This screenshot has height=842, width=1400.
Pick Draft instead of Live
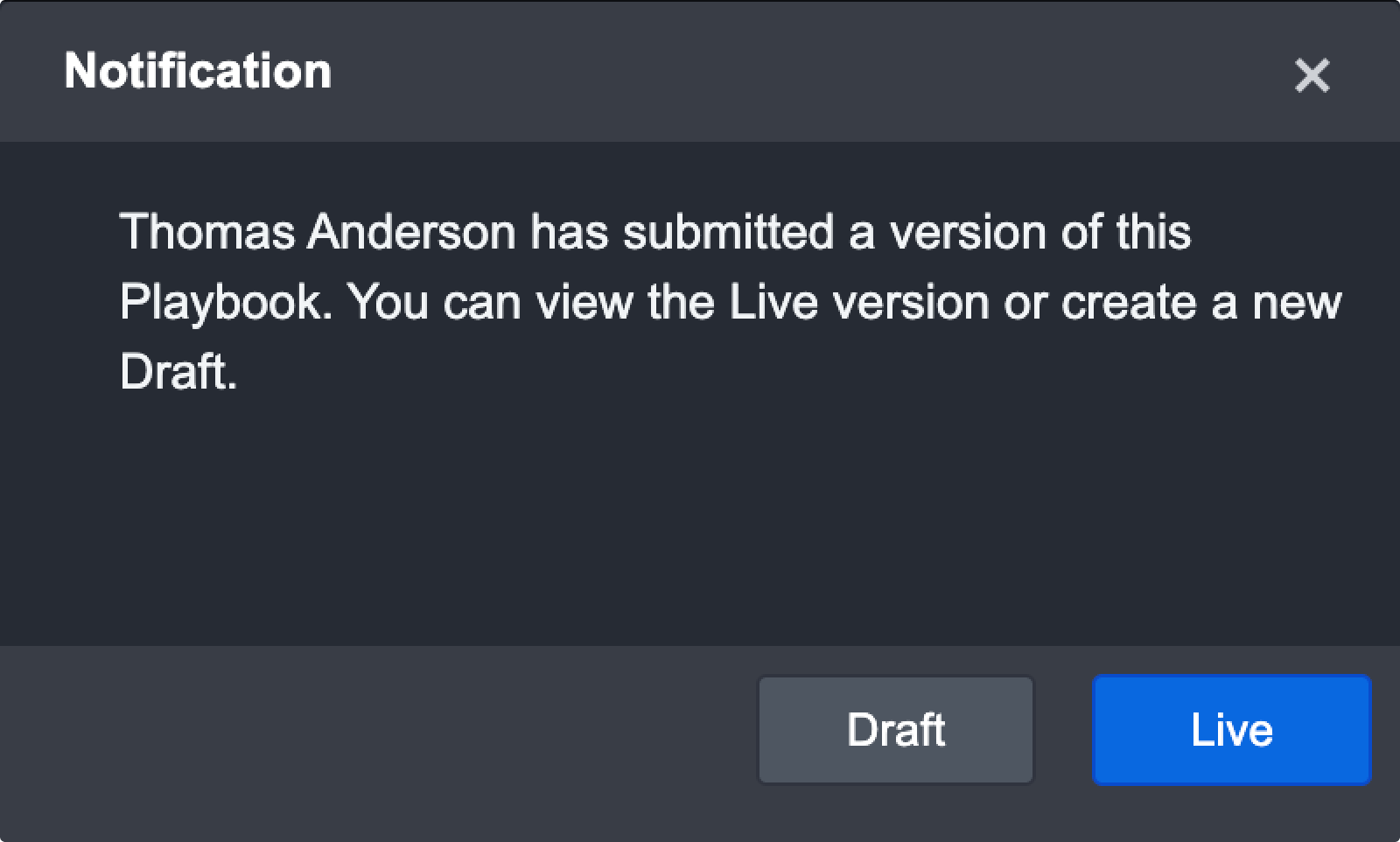[x=895, y=730]
